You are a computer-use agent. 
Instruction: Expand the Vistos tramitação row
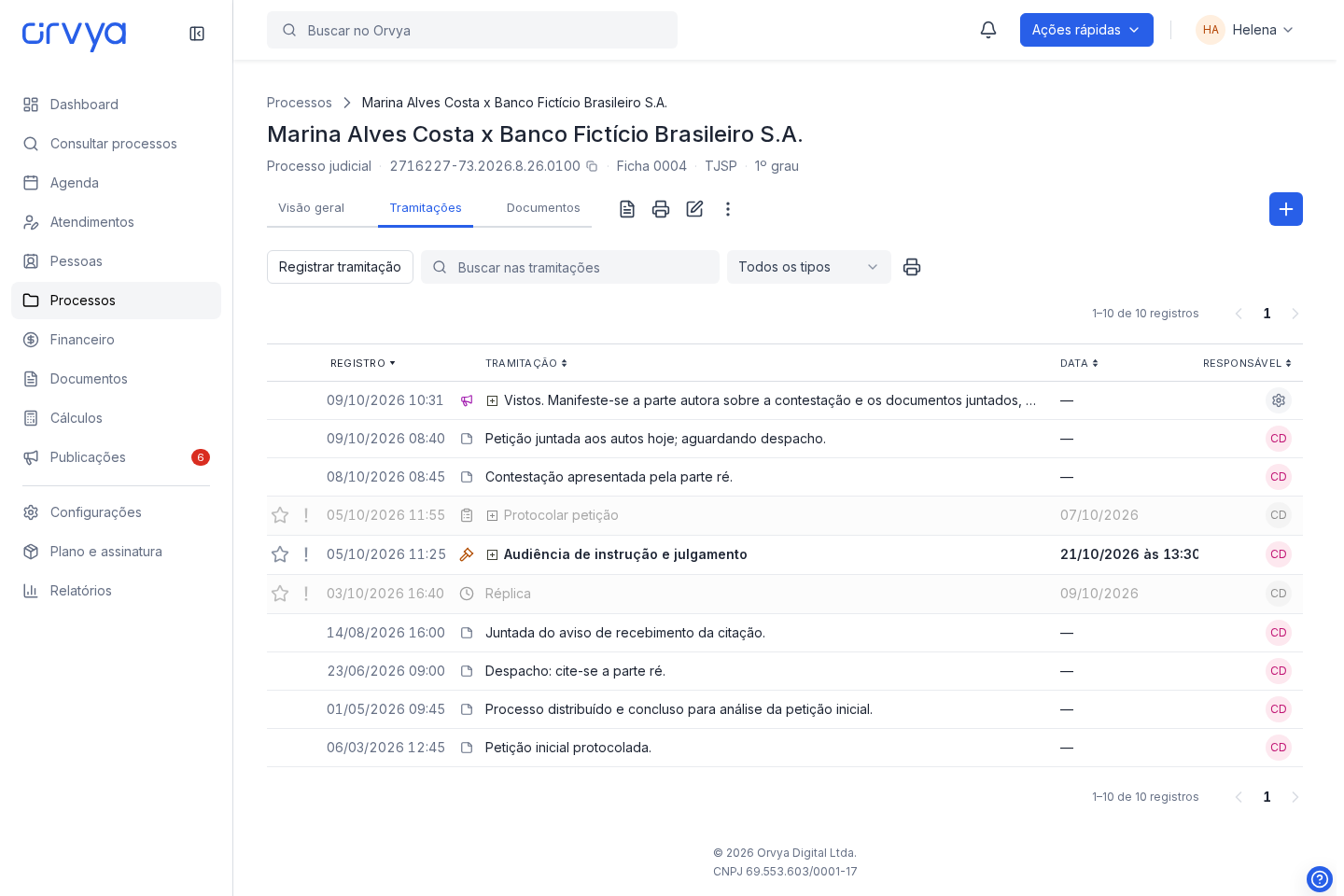tap(492, 401)
